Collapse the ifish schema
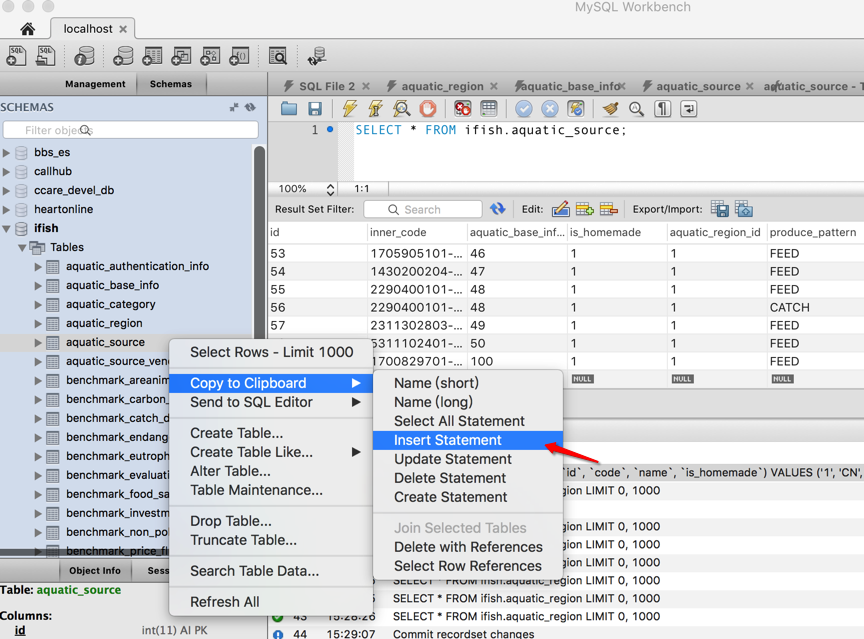The width and height of the screenshot is (864, 639). click(x=7, y=229)
